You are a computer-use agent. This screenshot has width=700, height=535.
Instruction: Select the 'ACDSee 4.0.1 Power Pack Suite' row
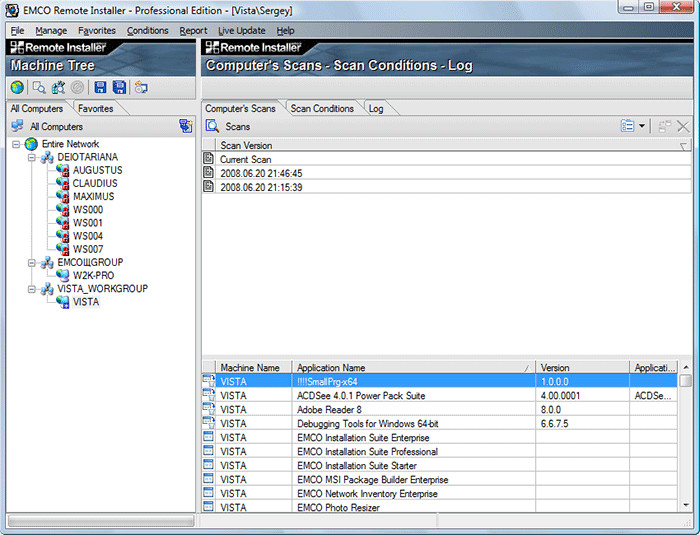pyautogui.click(x=440, y=395)
